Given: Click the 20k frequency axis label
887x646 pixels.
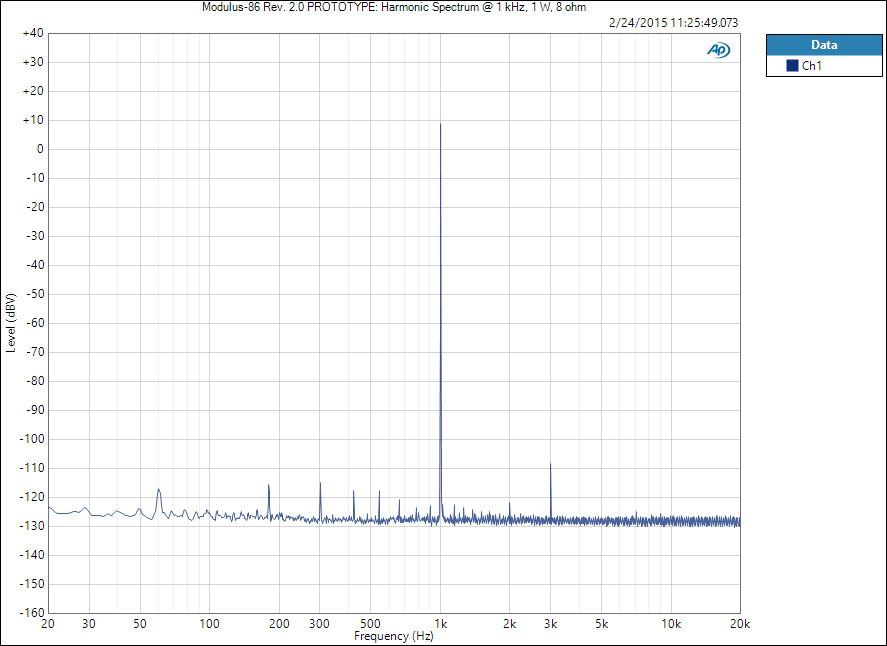Looking at the screenshot, I should click(740, 624).
